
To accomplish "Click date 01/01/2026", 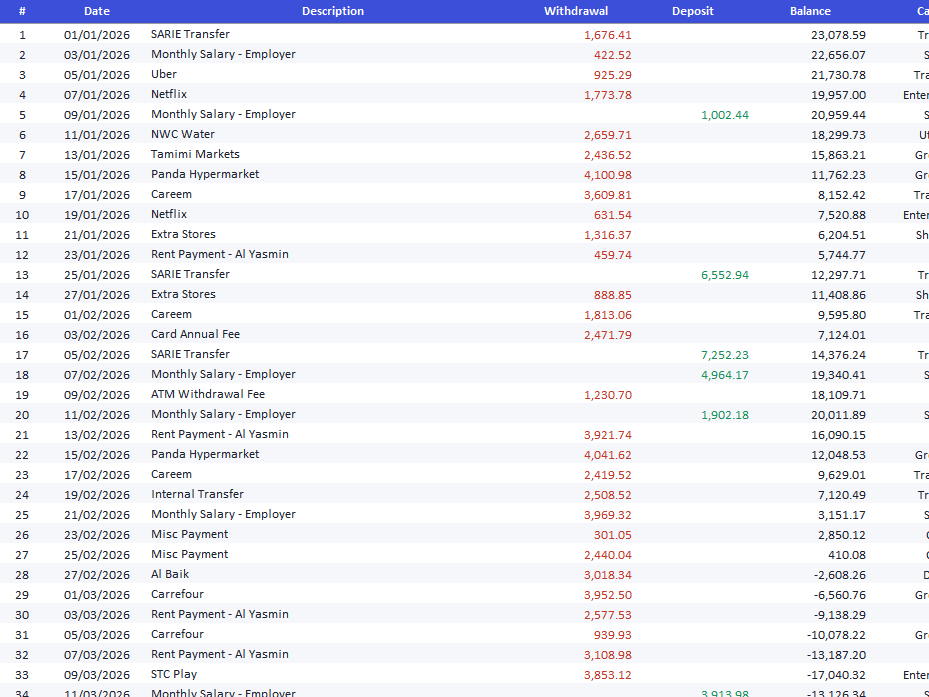I will click(x=97, y=35).
